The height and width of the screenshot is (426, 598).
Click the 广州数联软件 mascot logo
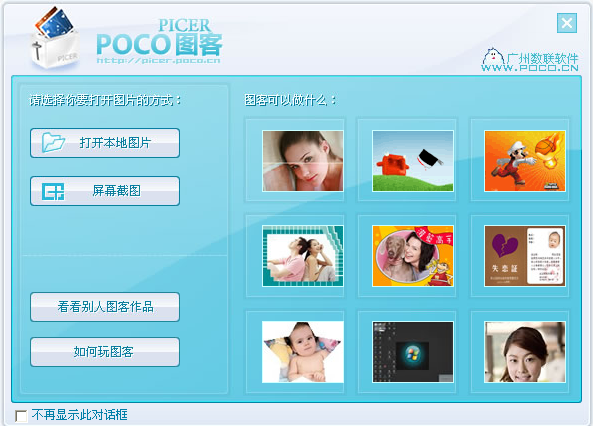point(494,56)
